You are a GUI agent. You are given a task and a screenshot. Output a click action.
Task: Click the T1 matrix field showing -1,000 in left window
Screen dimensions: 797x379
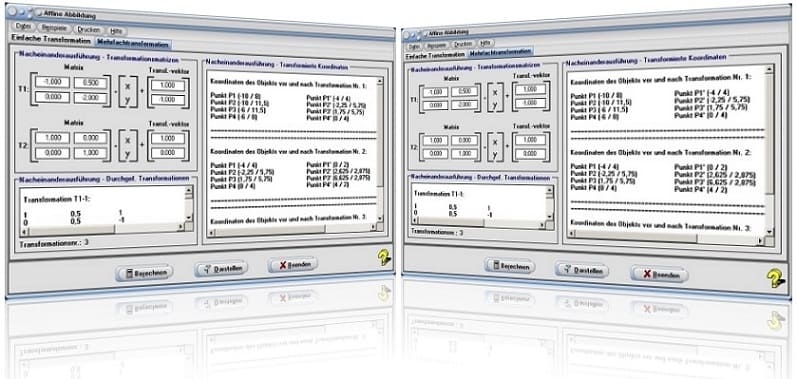point(52,82)
